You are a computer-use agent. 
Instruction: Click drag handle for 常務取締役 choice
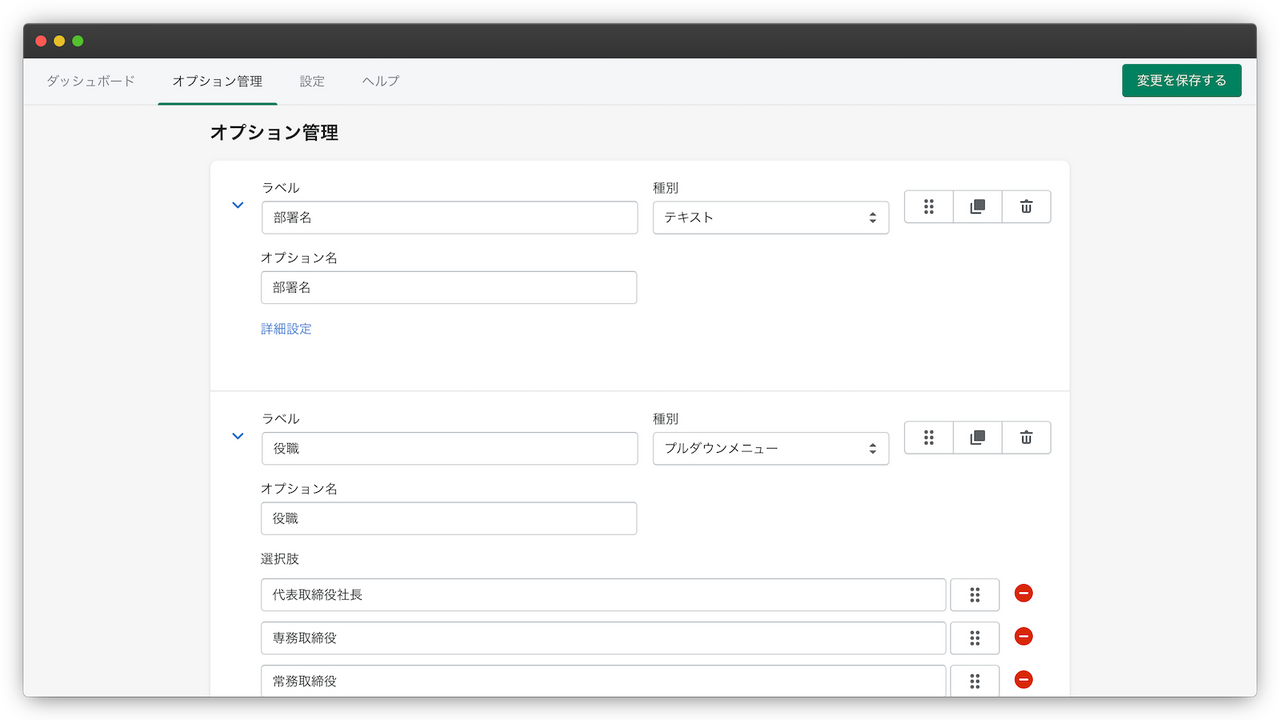pyautogui.click(x=975, y=681)
